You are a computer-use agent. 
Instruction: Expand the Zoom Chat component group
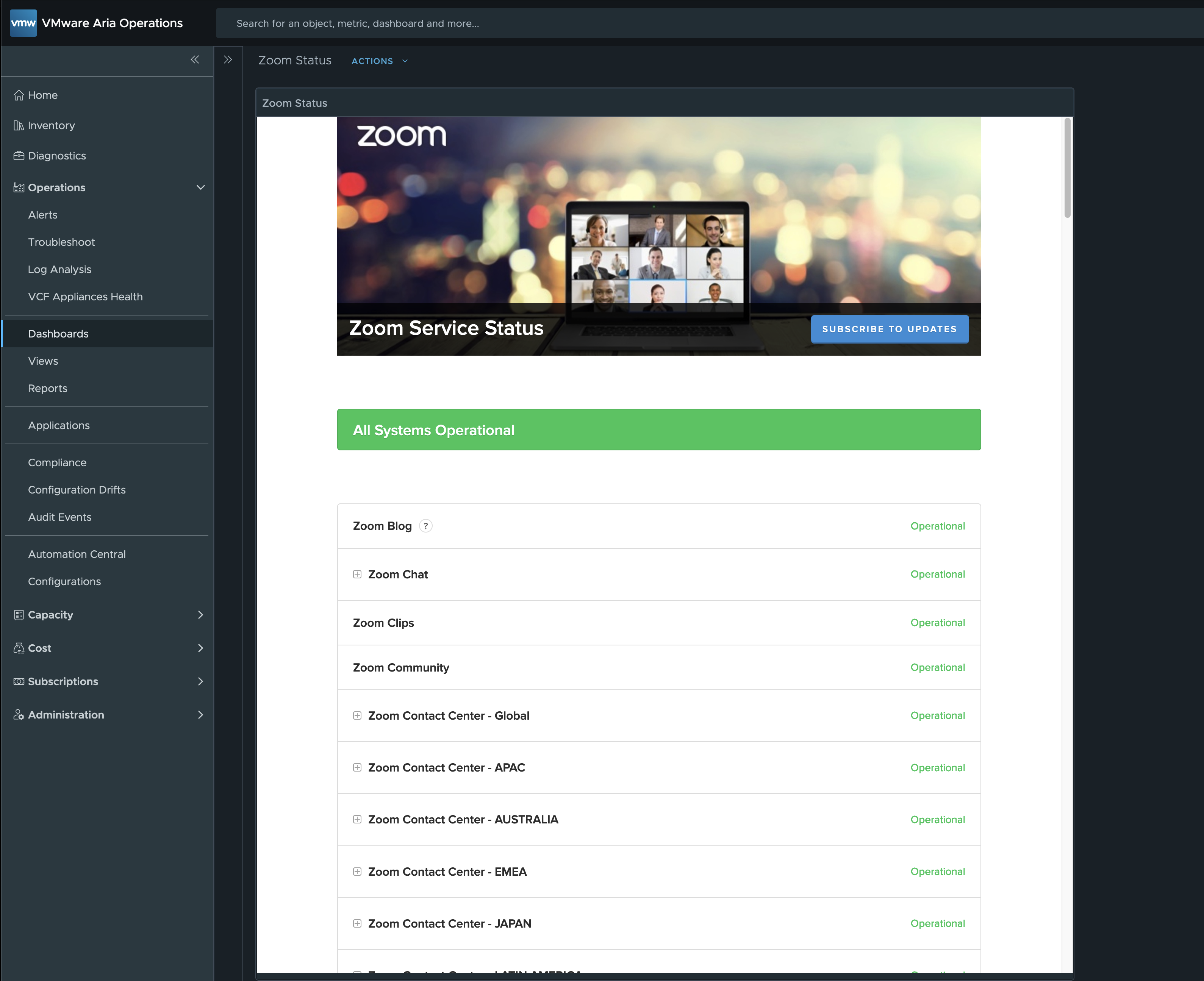click(x=357, y=574)
